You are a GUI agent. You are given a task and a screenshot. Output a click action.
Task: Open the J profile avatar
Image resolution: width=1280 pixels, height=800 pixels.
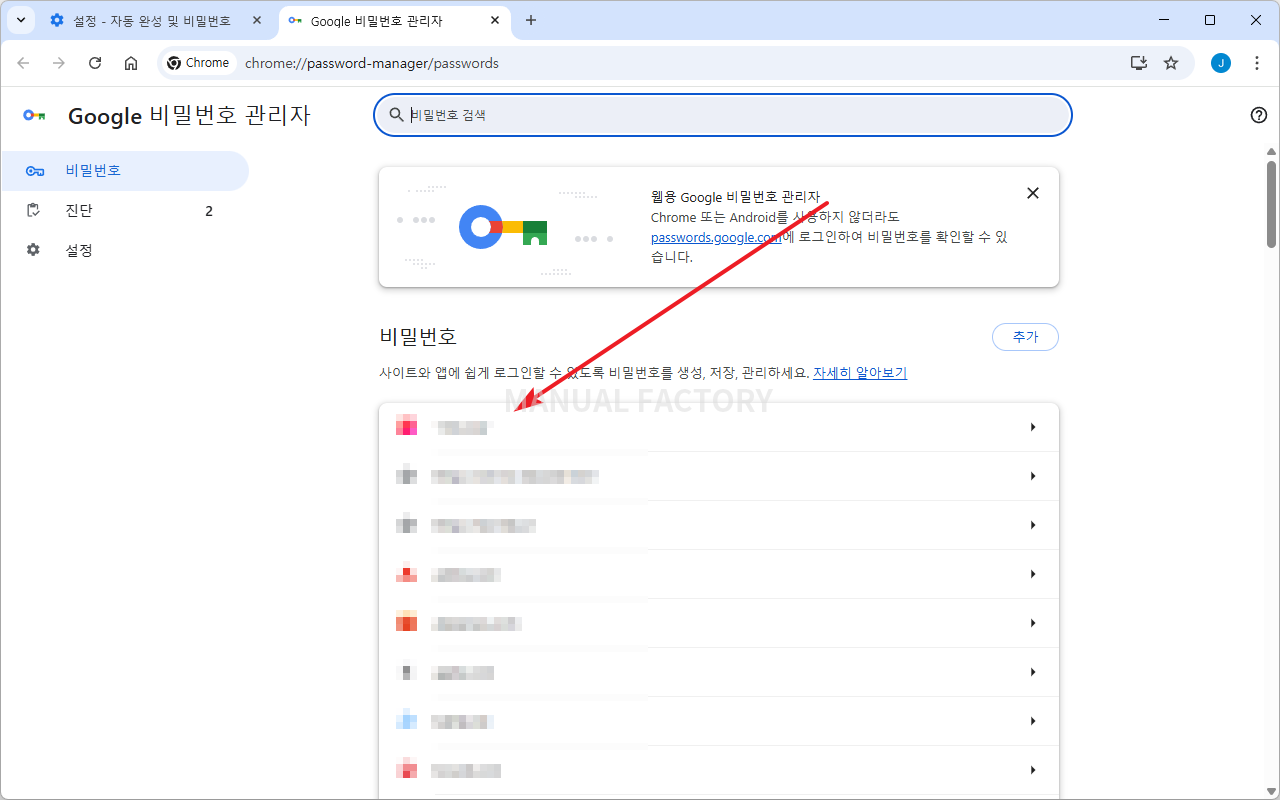pos(1221,63)
